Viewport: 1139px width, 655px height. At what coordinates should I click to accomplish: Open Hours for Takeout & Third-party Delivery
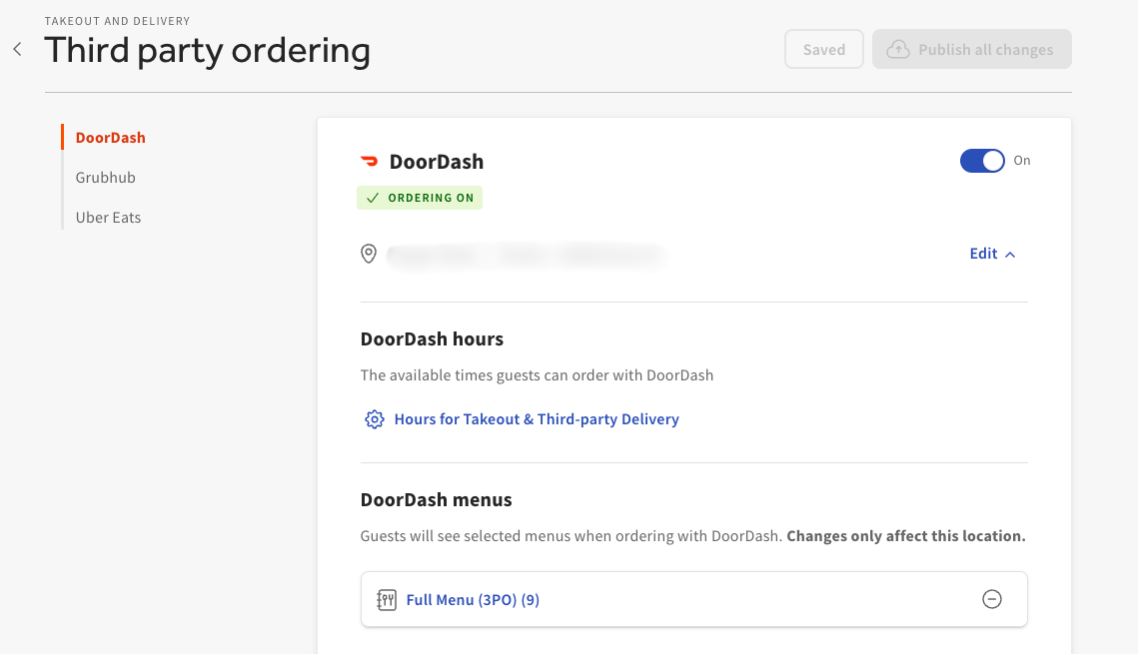[536, 419]
